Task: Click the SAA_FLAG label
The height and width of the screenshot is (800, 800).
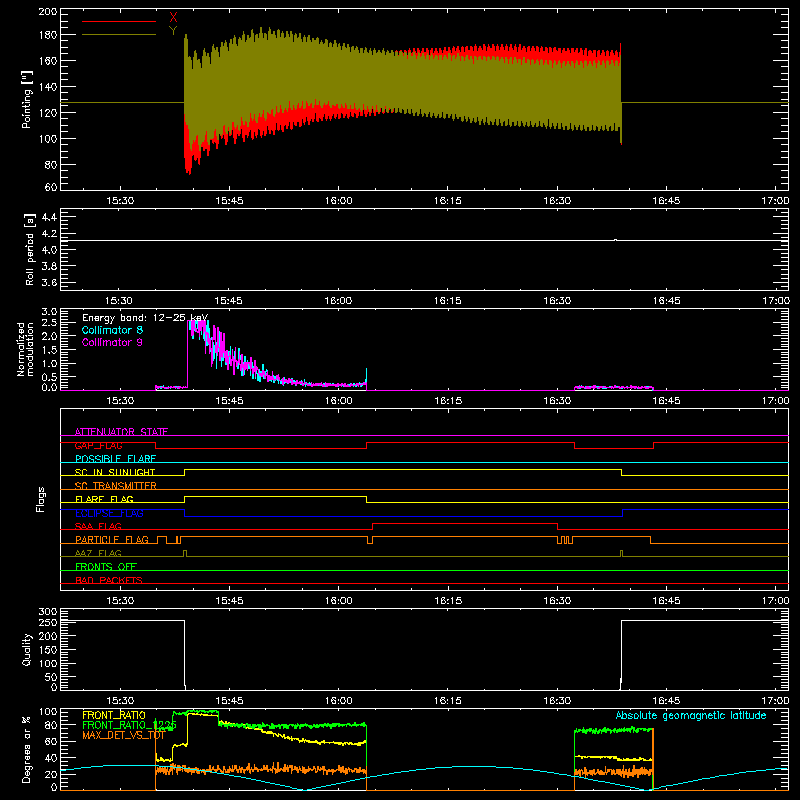Action: (98, 526)
